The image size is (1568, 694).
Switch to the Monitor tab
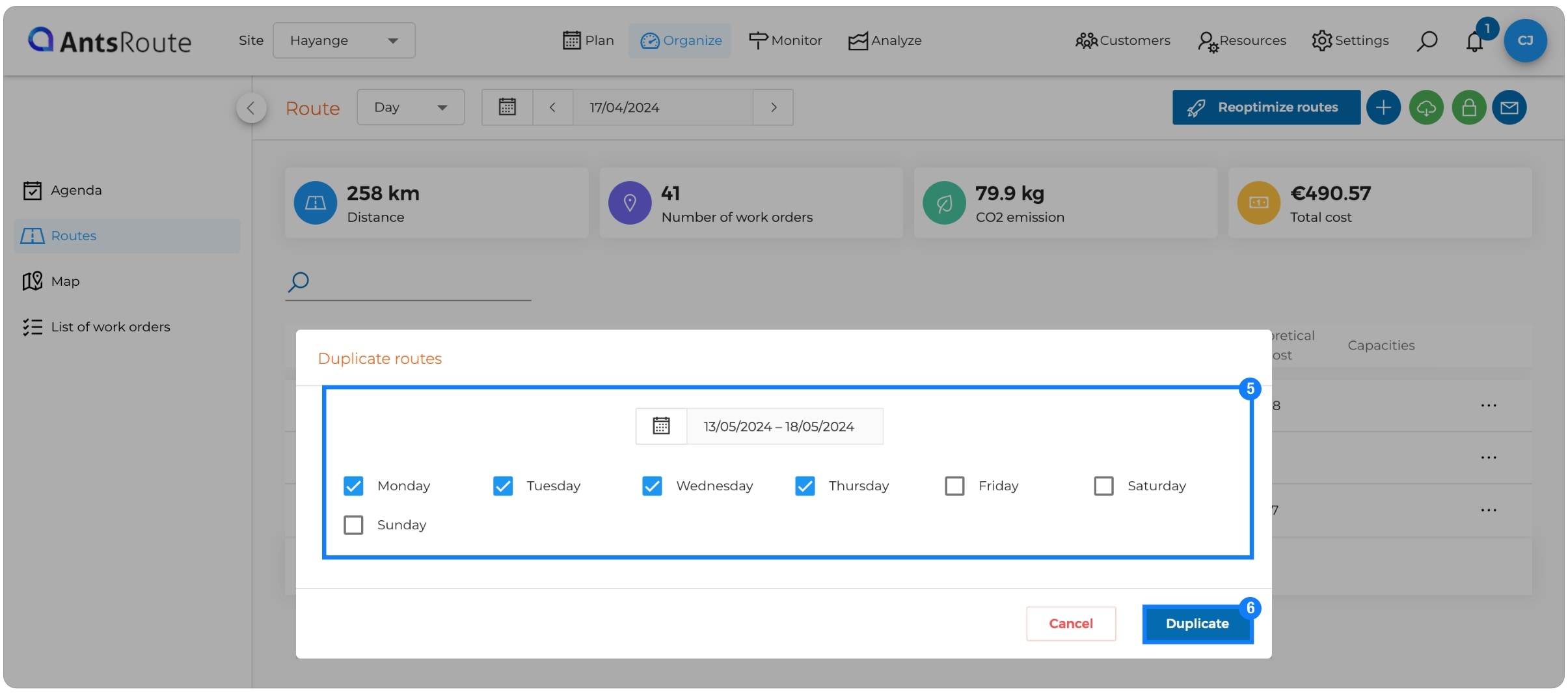tap(785, 40)
